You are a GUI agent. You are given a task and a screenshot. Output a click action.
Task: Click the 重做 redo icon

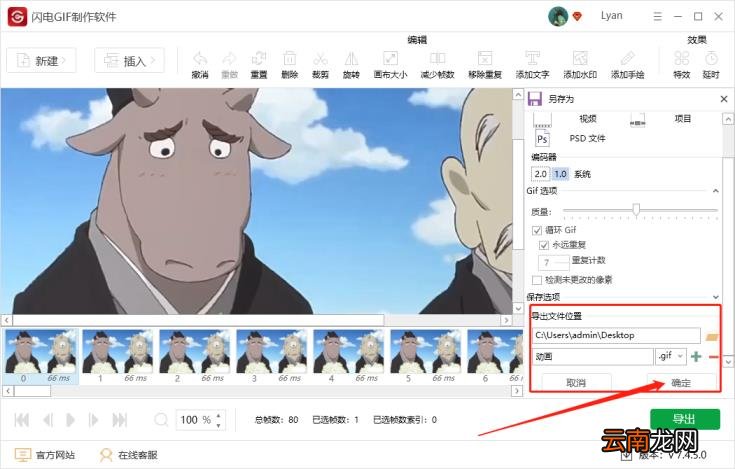tap(229, 59)
